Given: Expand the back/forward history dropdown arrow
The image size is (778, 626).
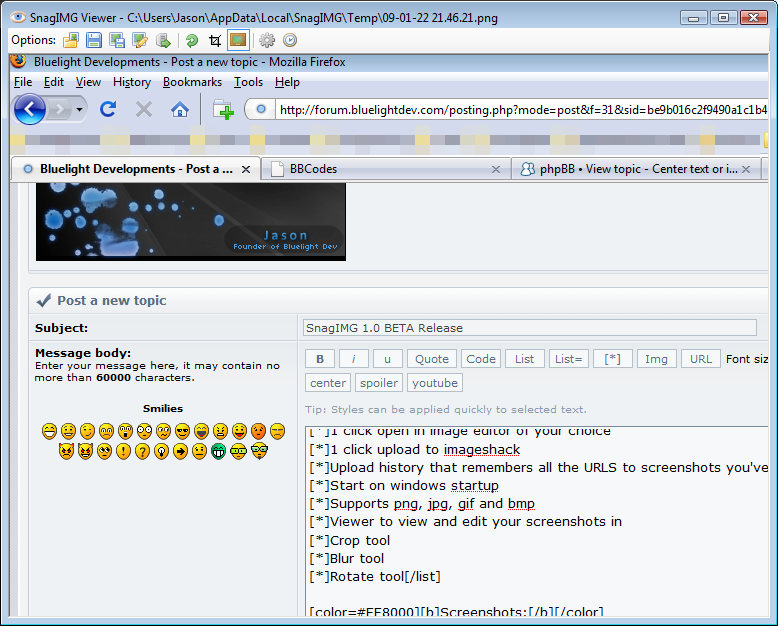Looking at the screenshot, I should tap(79, 109).
